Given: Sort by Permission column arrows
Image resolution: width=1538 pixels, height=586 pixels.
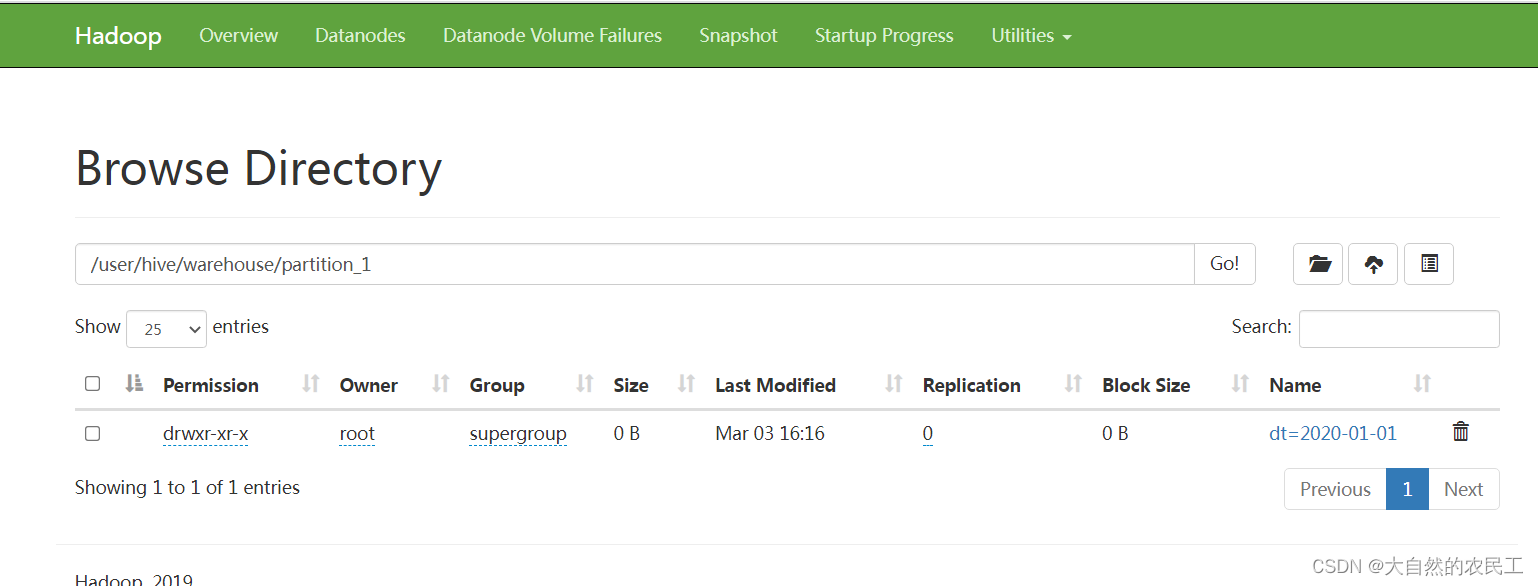Looking at the screenshot, I should [311, 384].
